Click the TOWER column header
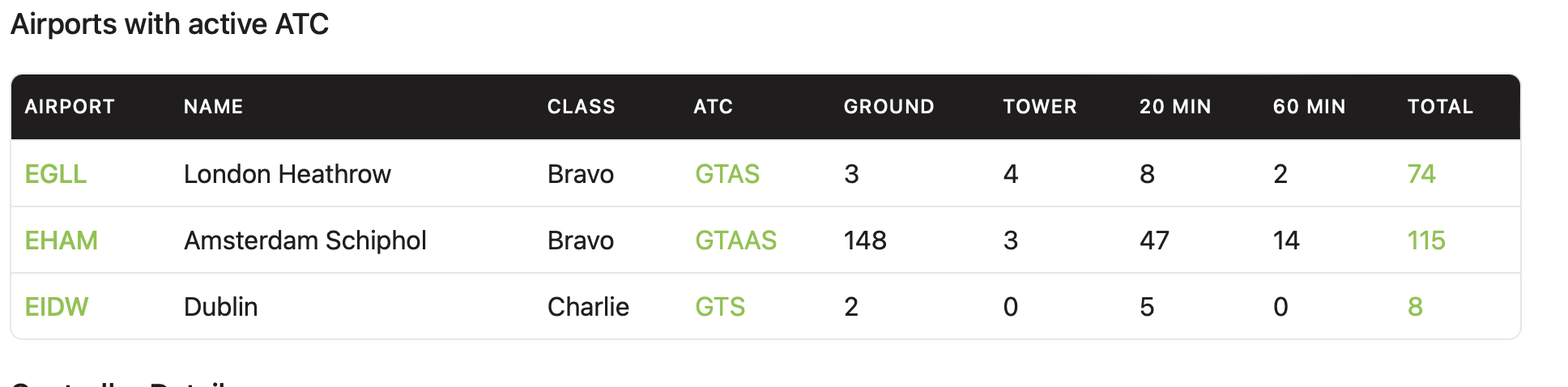Screen dimensions: 1568x387 (1039, 107)
